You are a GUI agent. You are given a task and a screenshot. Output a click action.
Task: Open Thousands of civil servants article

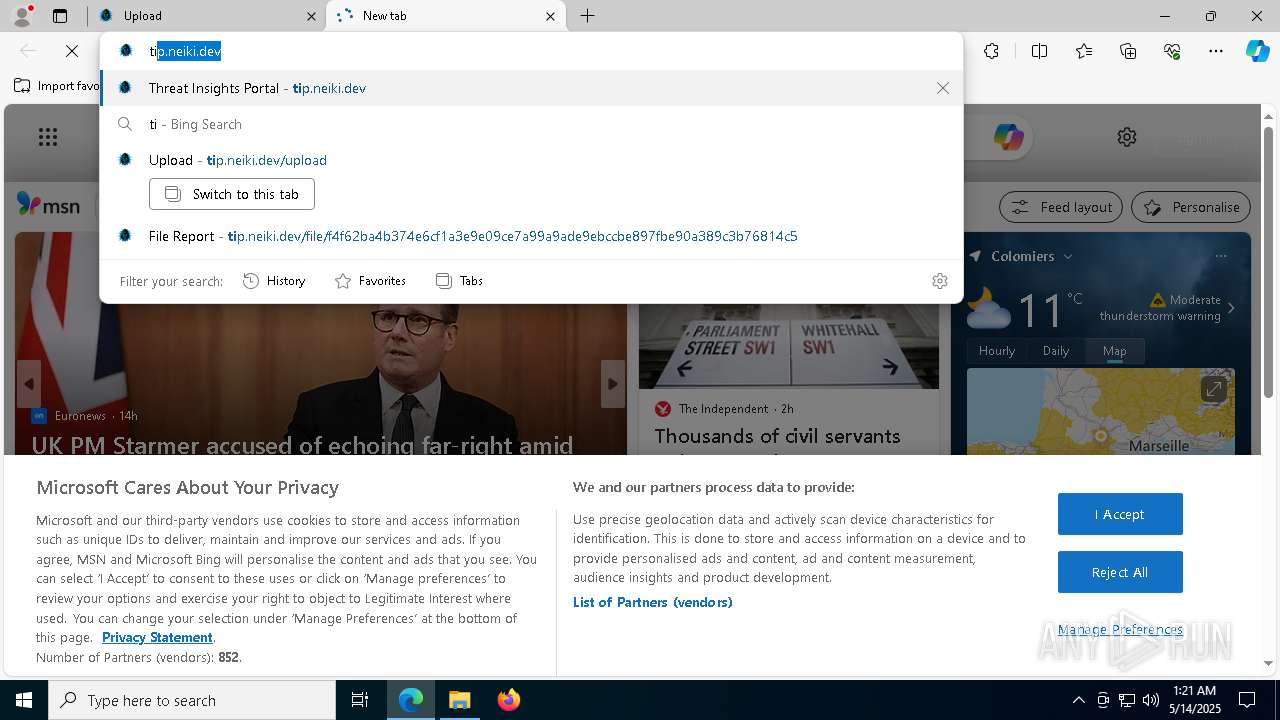777,436
